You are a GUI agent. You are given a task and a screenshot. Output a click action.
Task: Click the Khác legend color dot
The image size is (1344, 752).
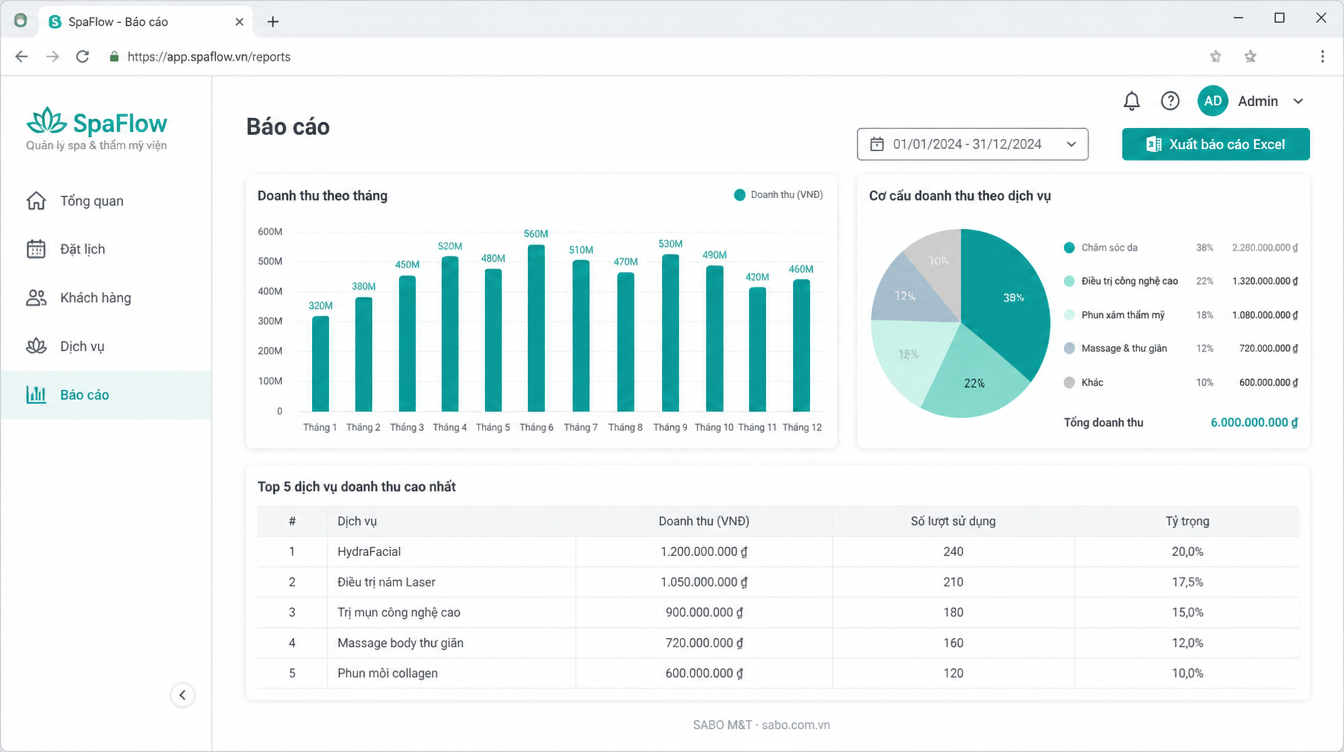[x=1069, y=383]
